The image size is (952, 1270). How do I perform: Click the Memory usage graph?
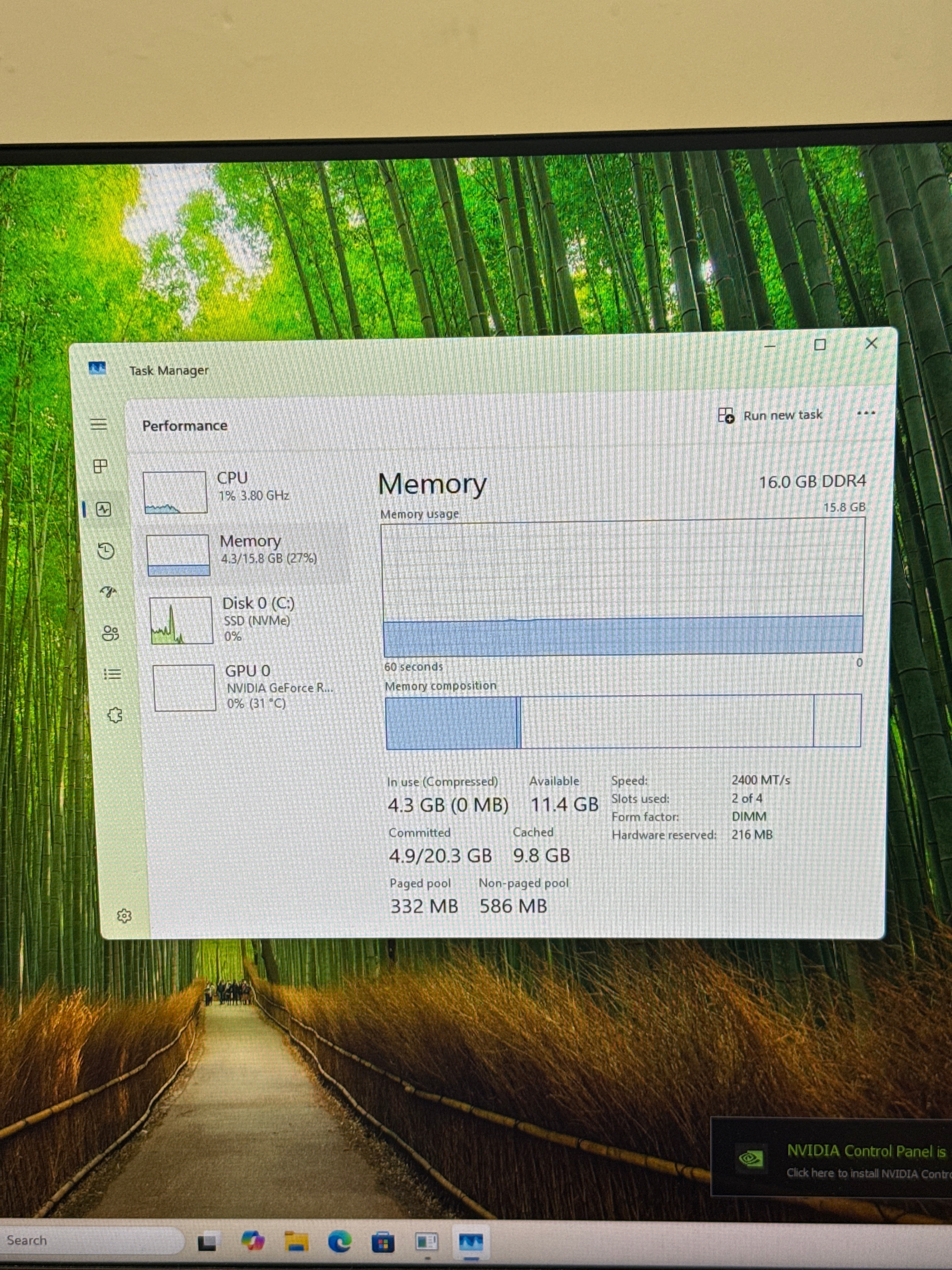tap(623, 587)
